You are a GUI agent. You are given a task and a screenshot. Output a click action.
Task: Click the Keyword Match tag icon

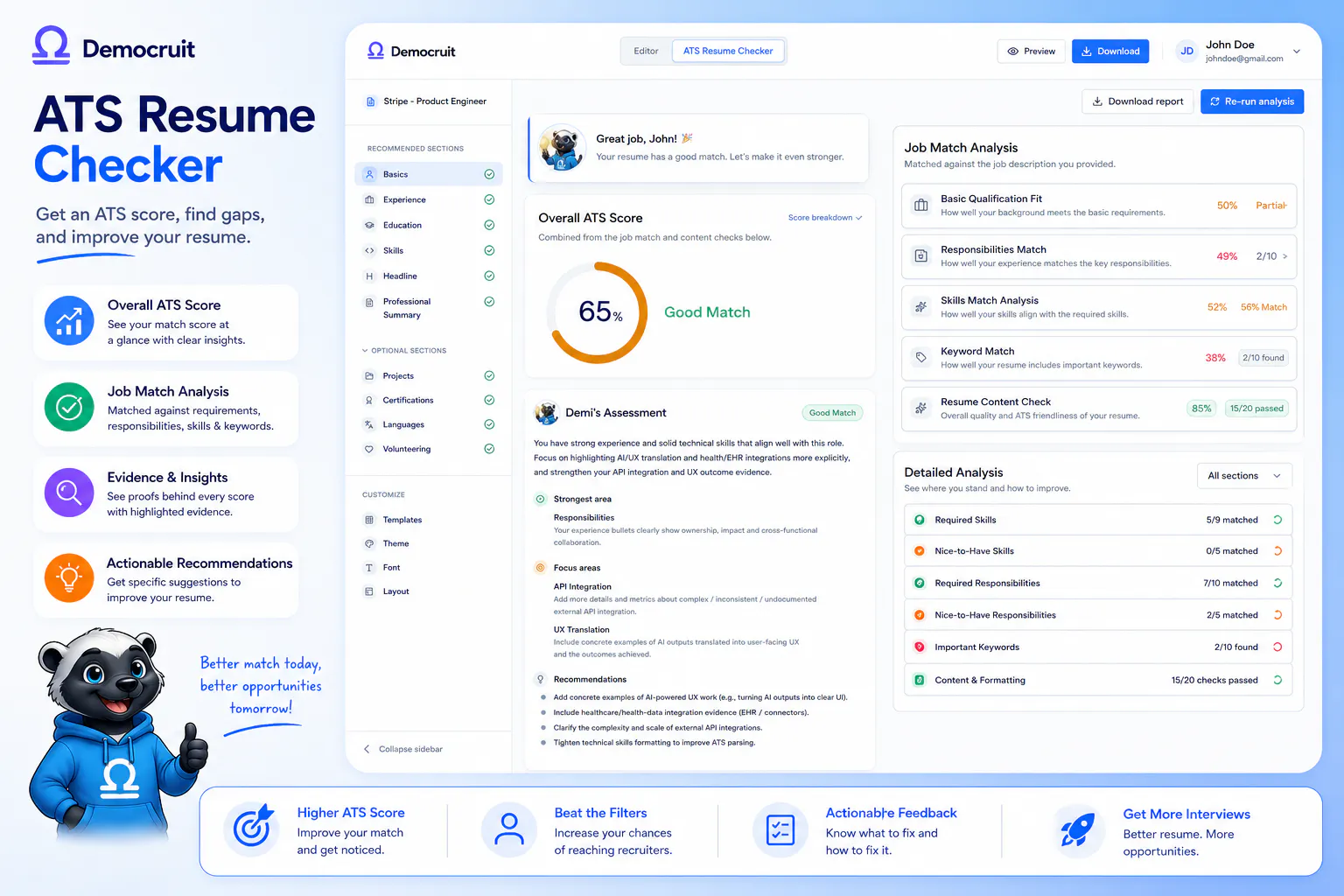pos(920,357)
